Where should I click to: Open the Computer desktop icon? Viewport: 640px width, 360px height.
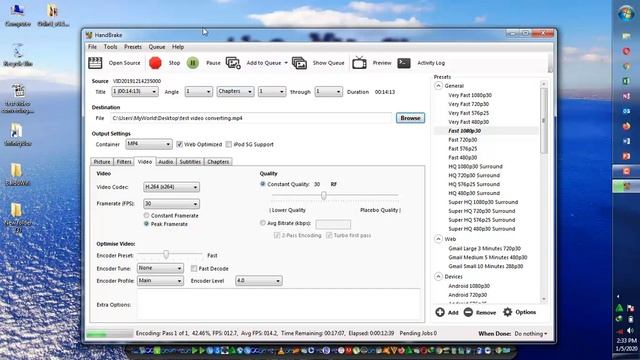[18, 15]
